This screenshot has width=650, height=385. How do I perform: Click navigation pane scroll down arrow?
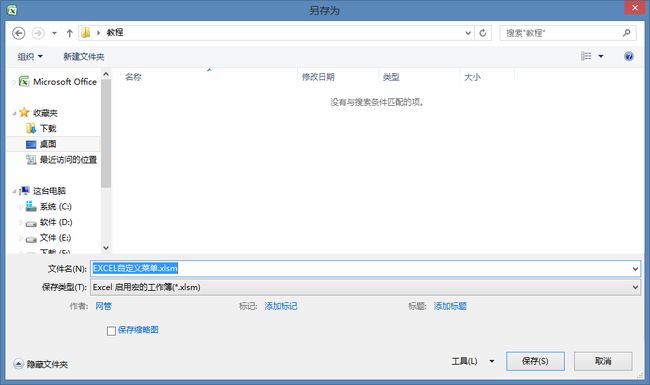(x=106, y=247)
